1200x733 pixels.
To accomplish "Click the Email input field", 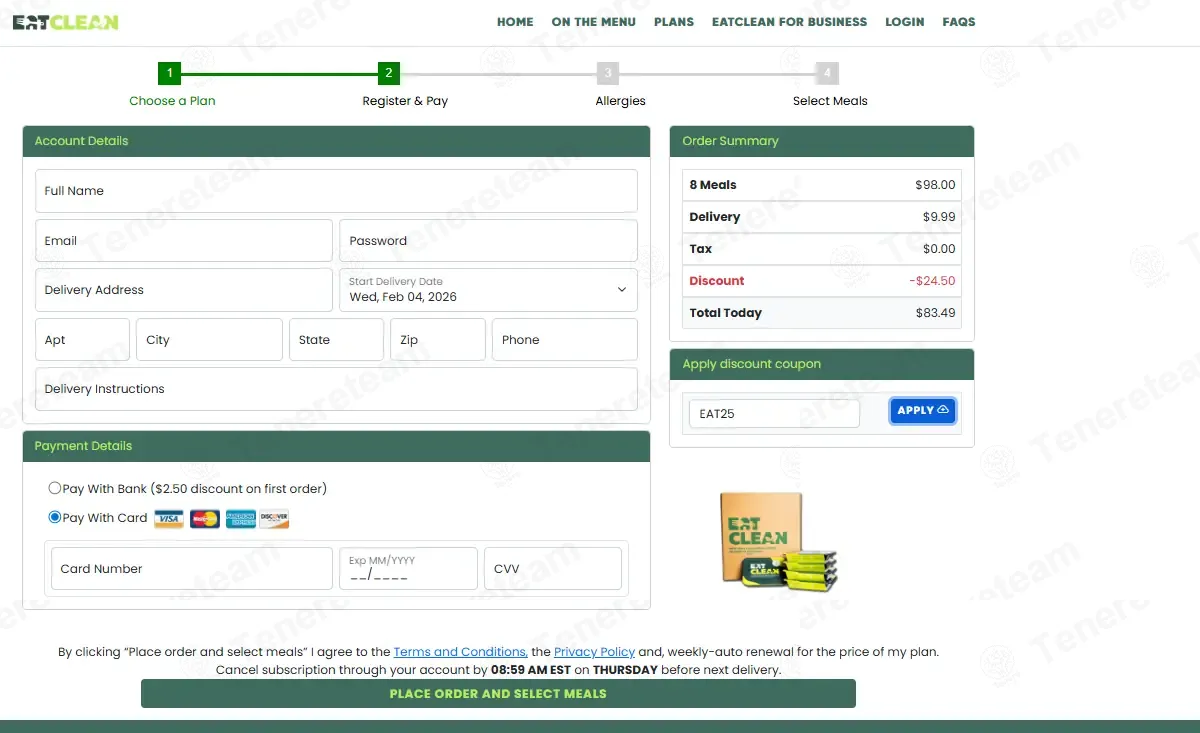I will (x=184, y=241).
